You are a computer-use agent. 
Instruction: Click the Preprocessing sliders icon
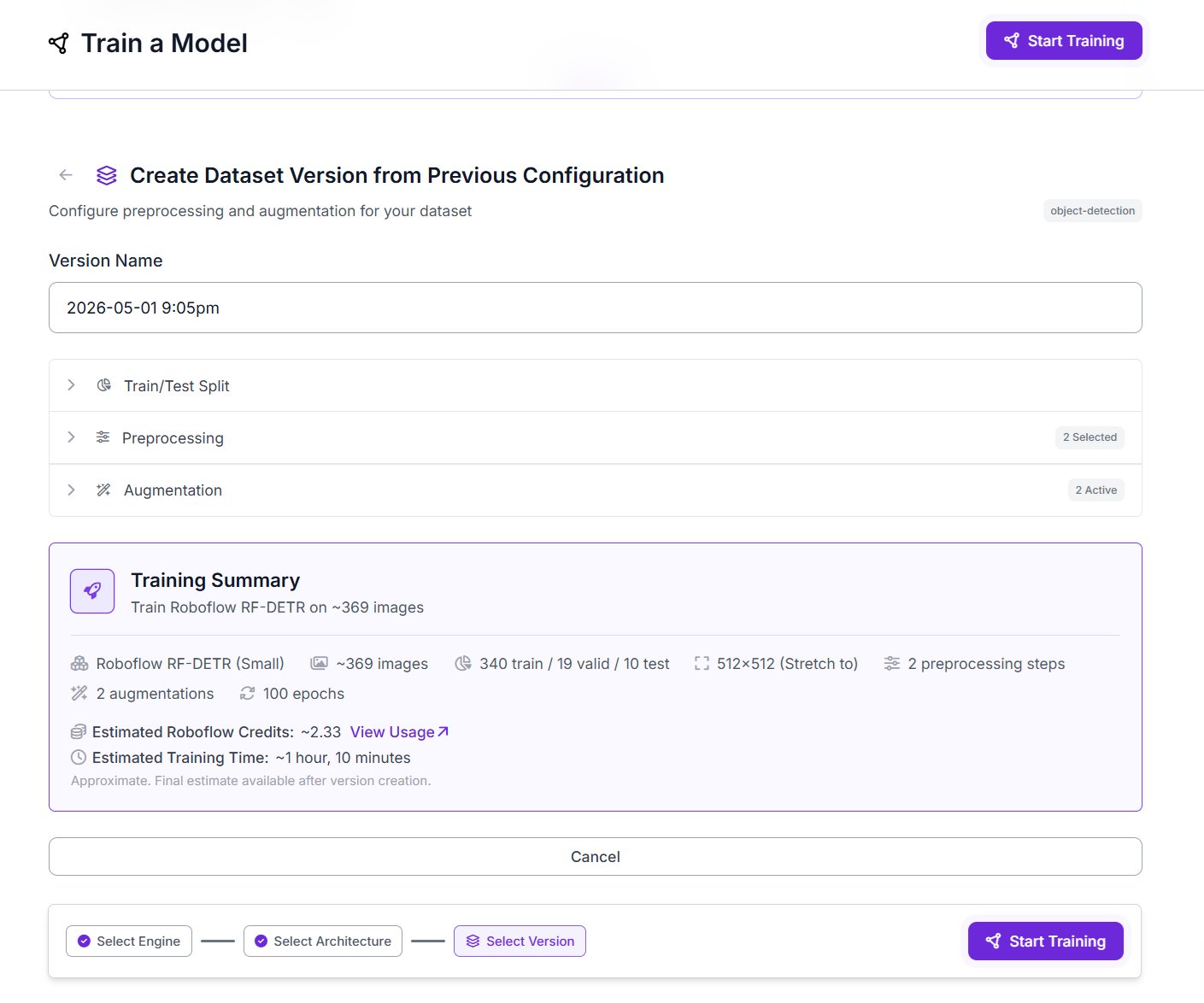pos(103,437)
